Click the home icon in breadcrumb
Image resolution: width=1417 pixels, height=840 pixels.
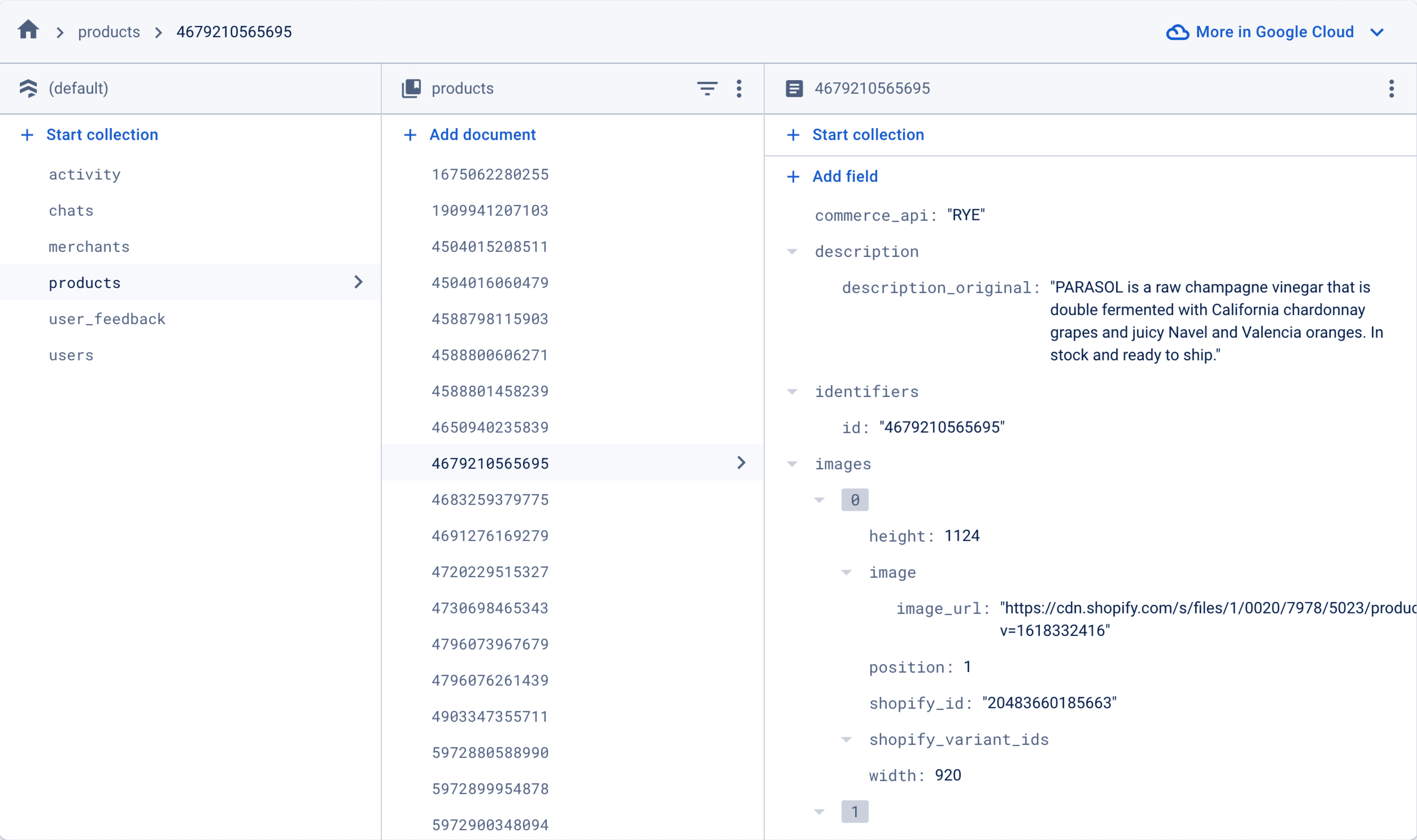point(28,30)
